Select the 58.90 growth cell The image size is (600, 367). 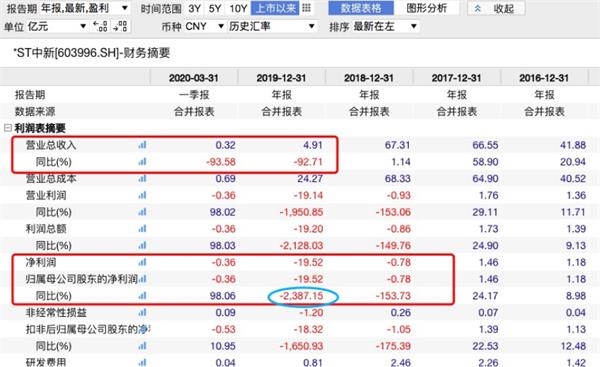point(485,162)
